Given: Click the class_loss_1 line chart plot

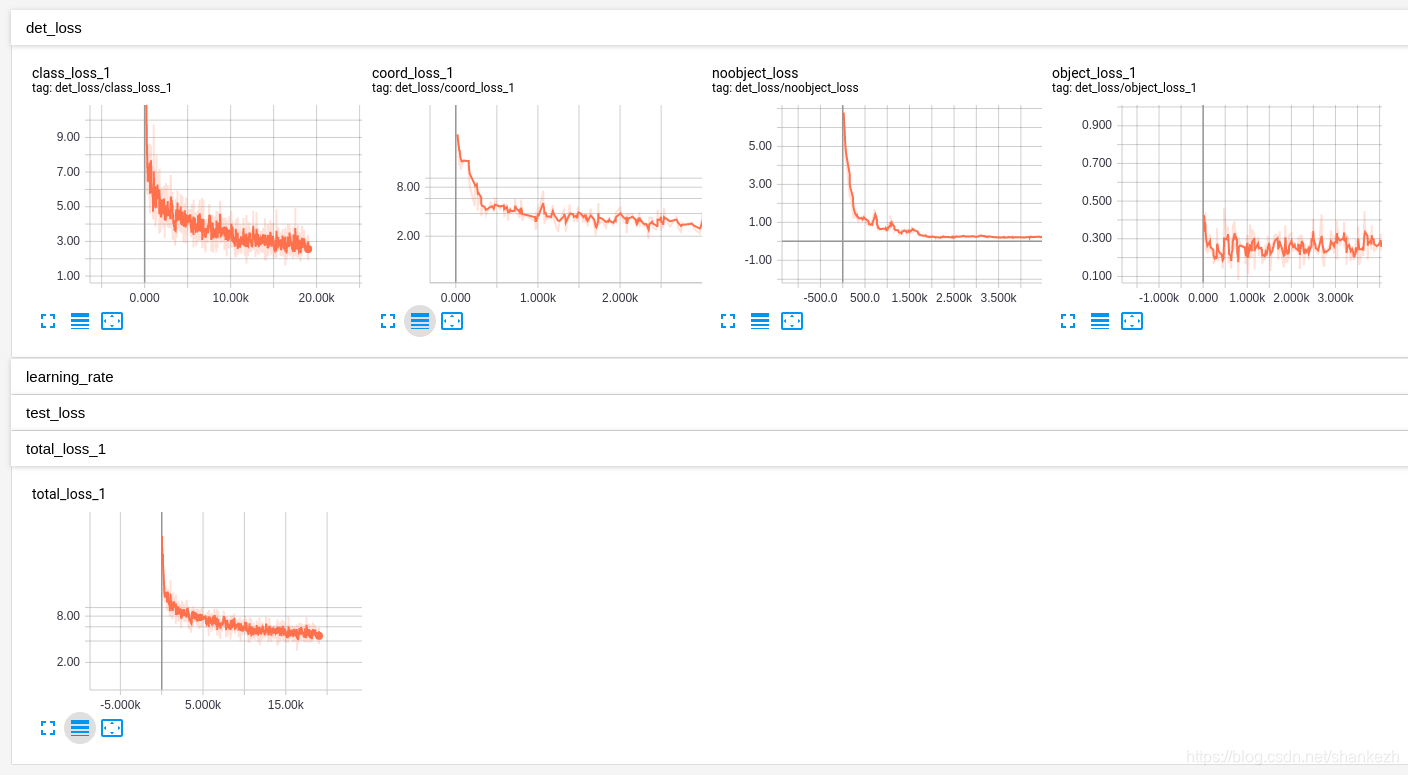Looking at the screenshot, I should pos(224,194).
